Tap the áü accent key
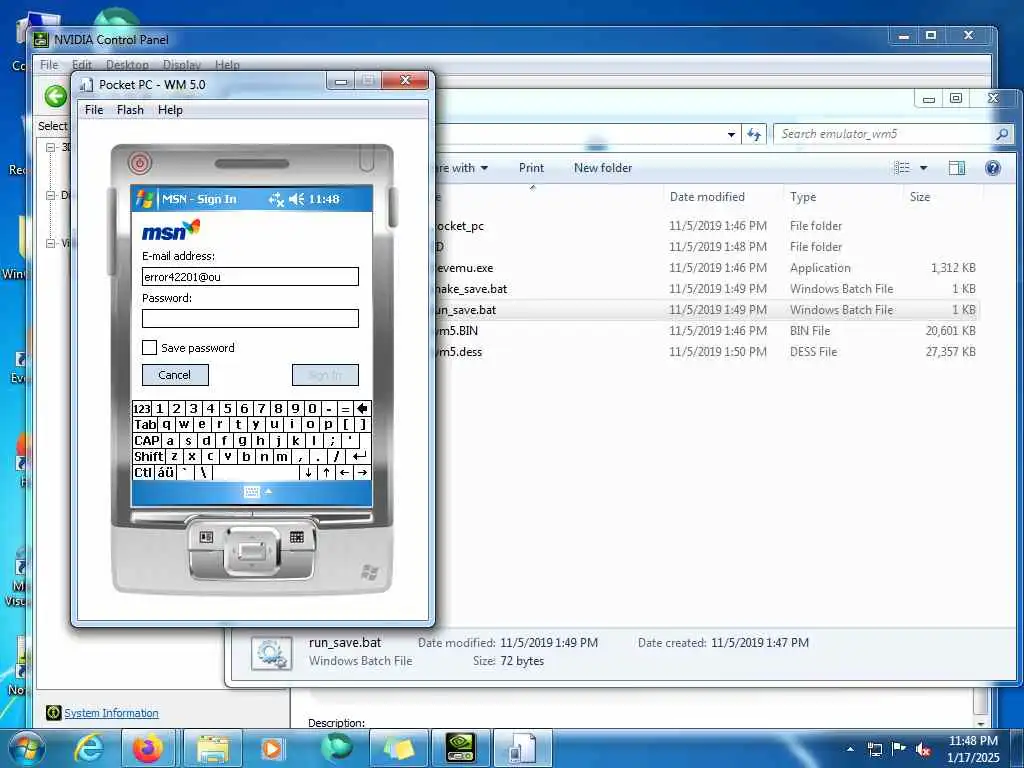 pyautogui.click(x=165, y=472)
